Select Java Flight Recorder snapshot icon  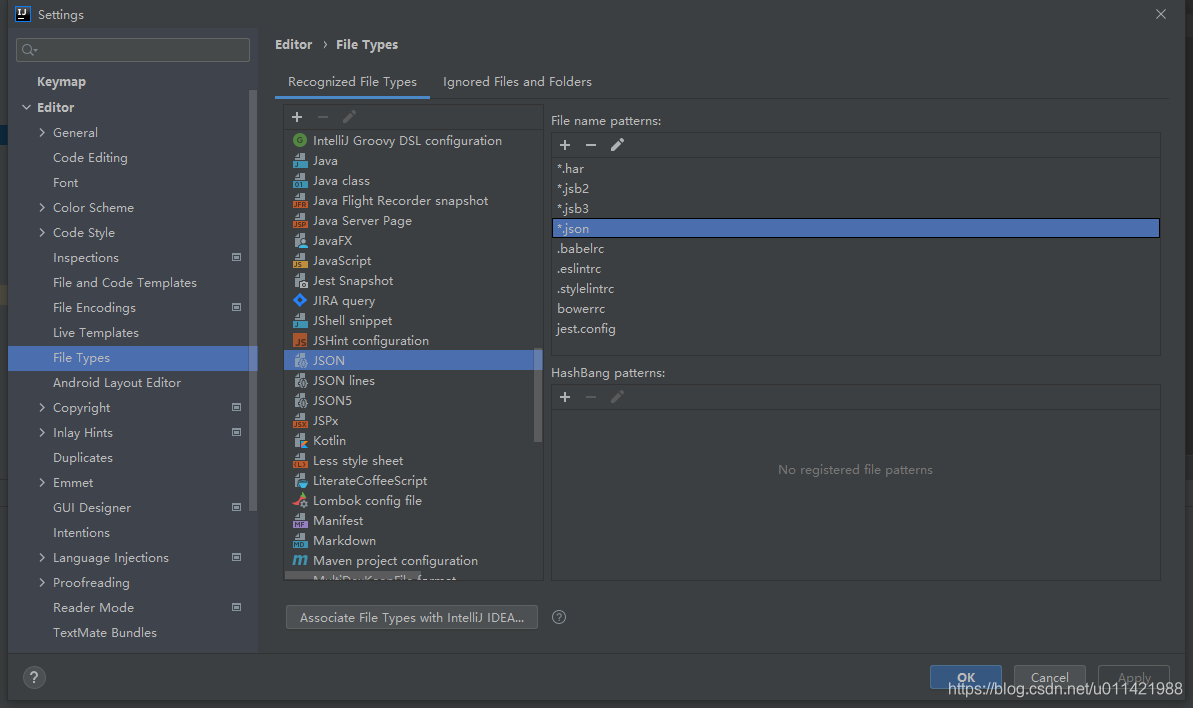point(300,200)
